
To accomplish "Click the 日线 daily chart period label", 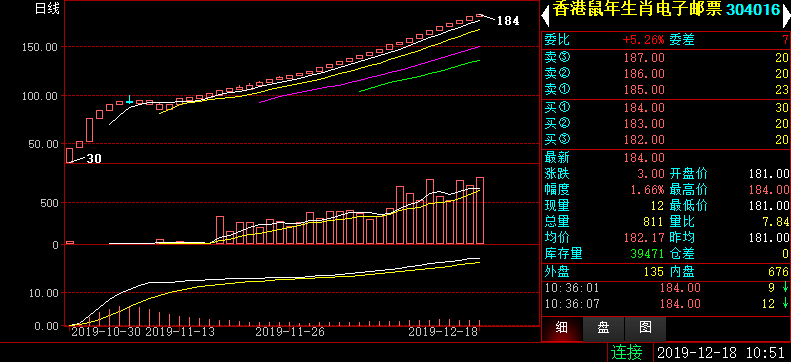I will tap(47, 9).
